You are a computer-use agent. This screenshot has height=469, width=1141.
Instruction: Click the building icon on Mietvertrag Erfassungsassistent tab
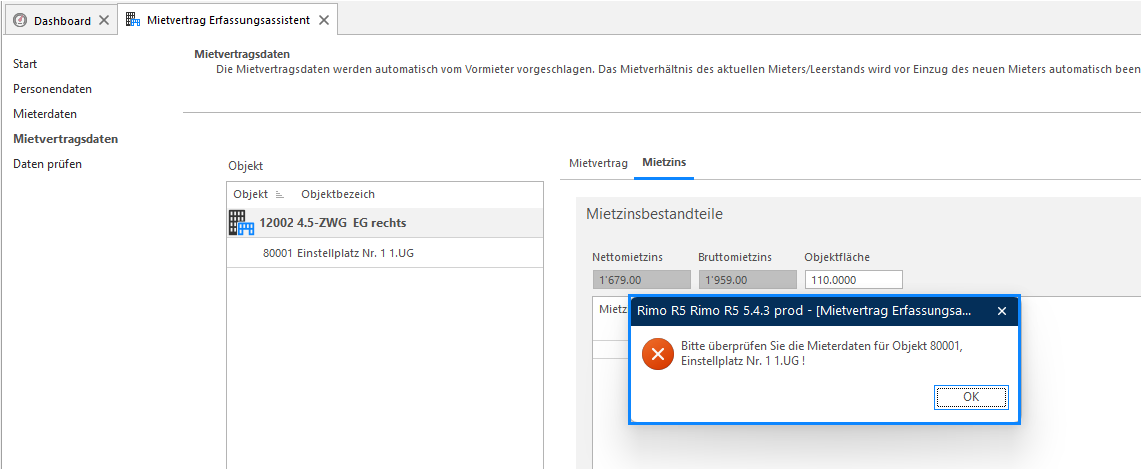tap(133, 20)
